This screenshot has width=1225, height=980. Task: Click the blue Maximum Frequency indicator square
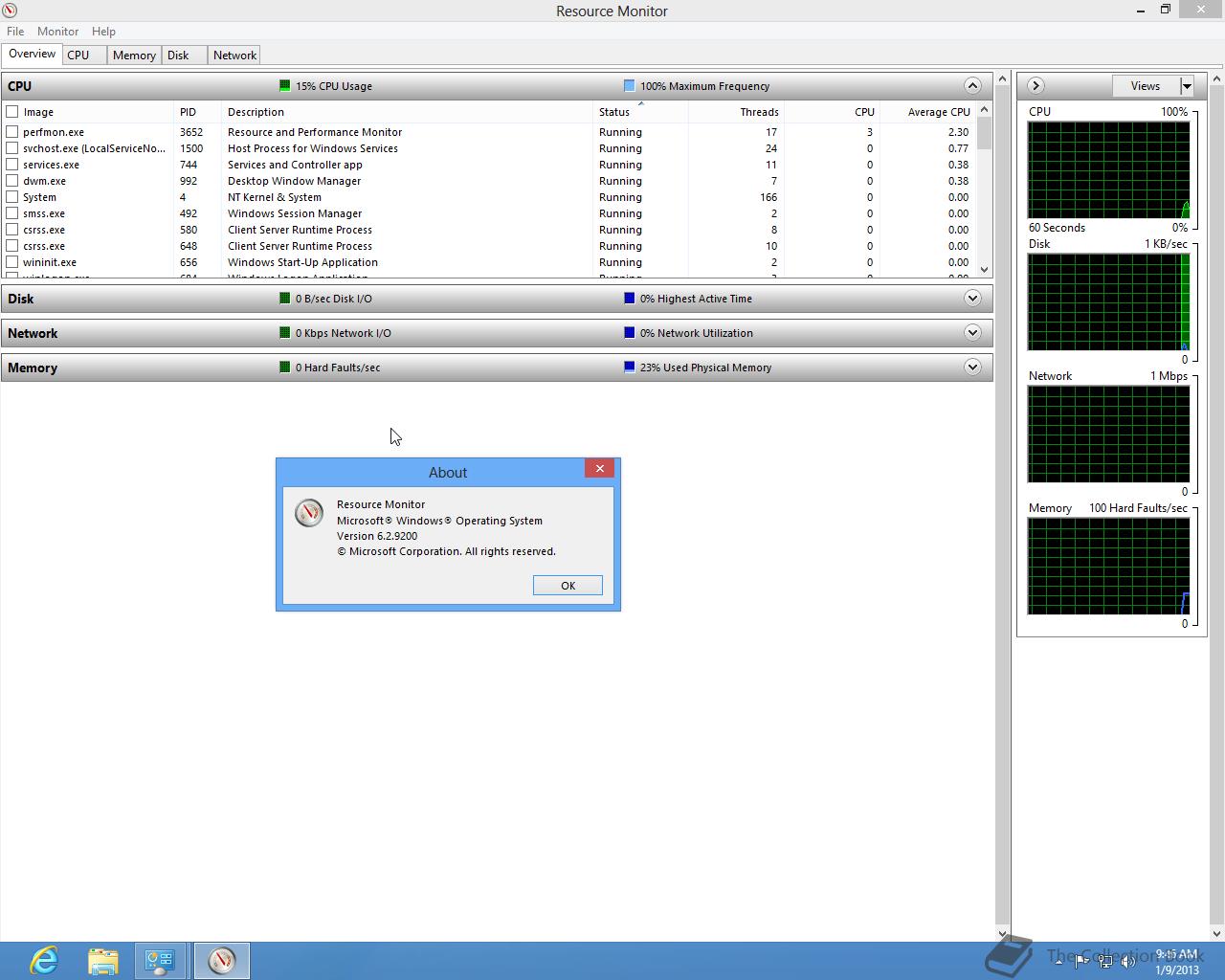tap(629, 85)
